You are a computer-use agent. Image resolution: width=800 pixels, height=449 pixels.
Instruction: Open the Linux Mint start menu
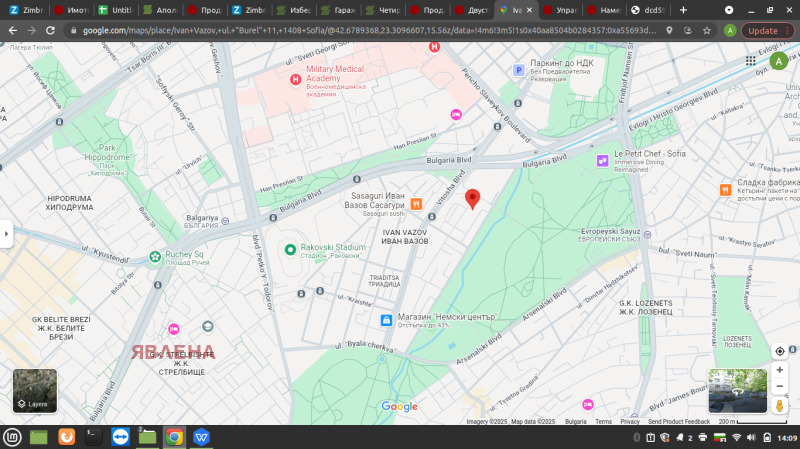click(x=12, y=437)
